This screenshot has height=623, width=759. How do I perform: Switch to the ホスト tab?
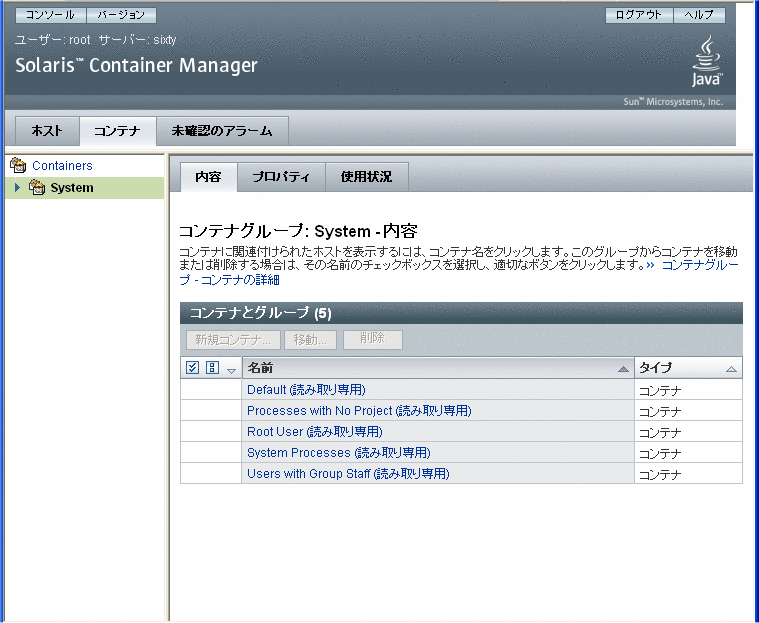[x=47, y=131]
